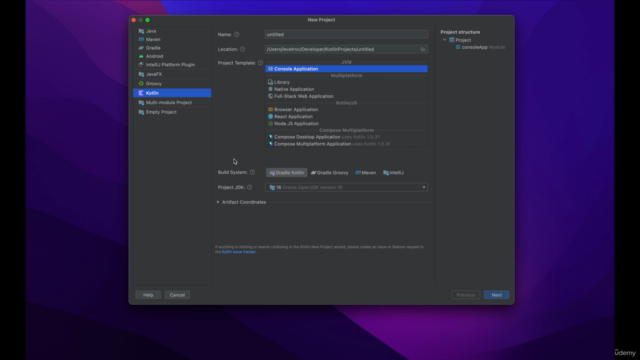
Task: Choose Gradle Groovy build system
Action: tap(329, 173)
